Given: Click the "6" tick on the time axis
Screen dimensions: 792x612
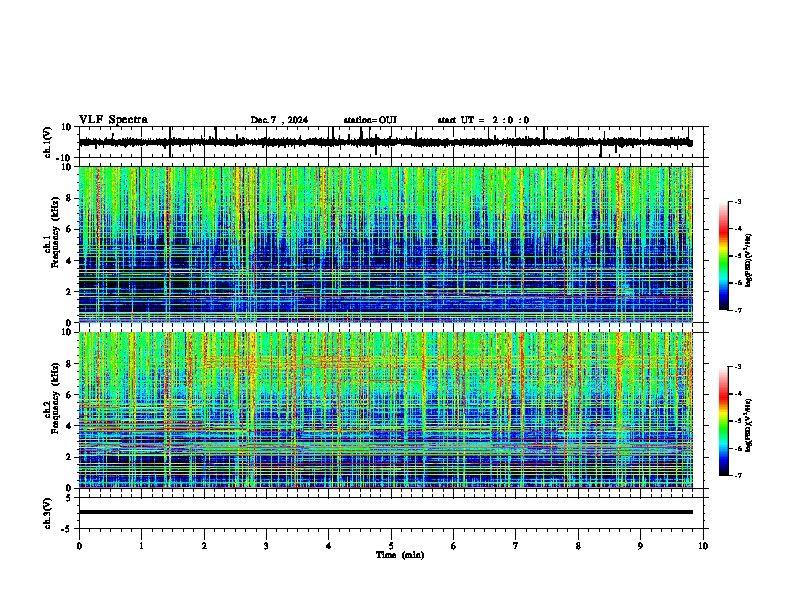Looking at the screenshot, I should [454, 546].
